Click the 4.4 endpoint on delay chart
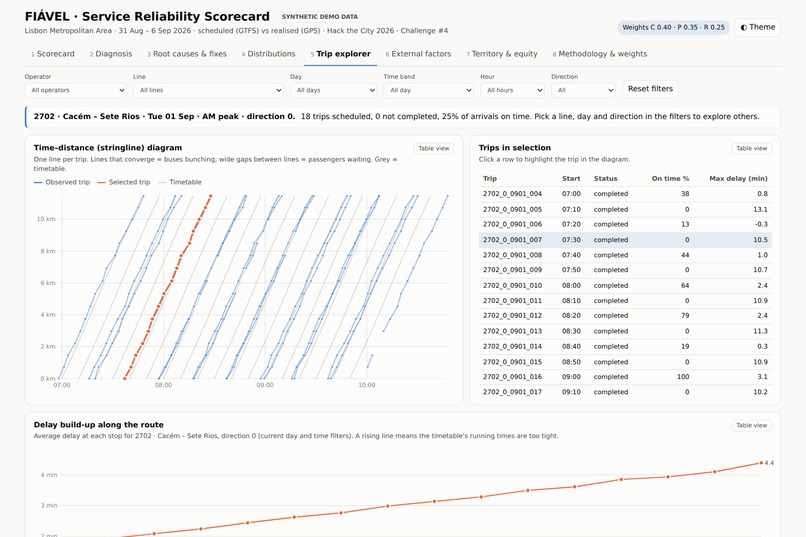Viewport: 806px width, 537px height. point(762,463)
